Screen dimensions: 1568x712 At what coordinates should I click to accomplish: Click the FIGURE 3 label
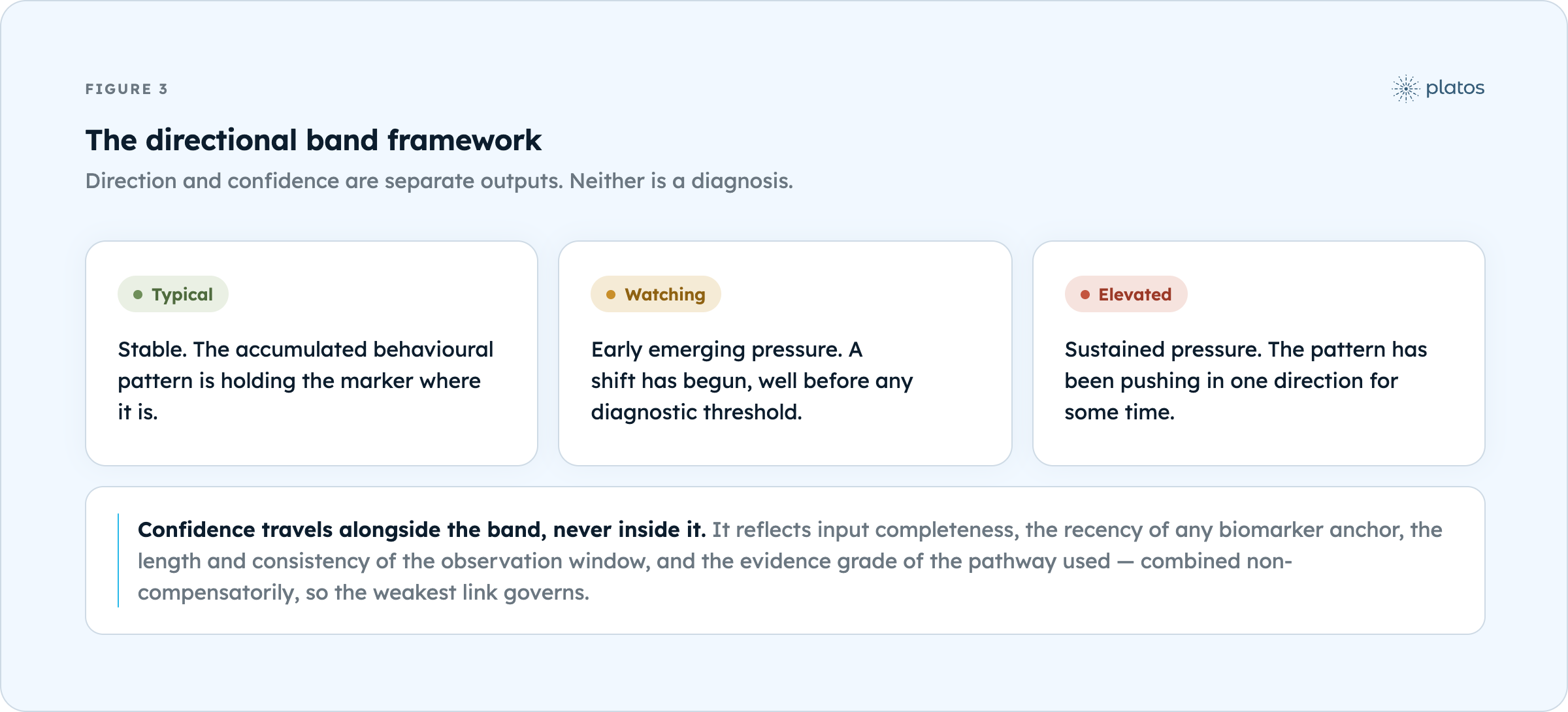pyautogui.click(x=127, y=89)
